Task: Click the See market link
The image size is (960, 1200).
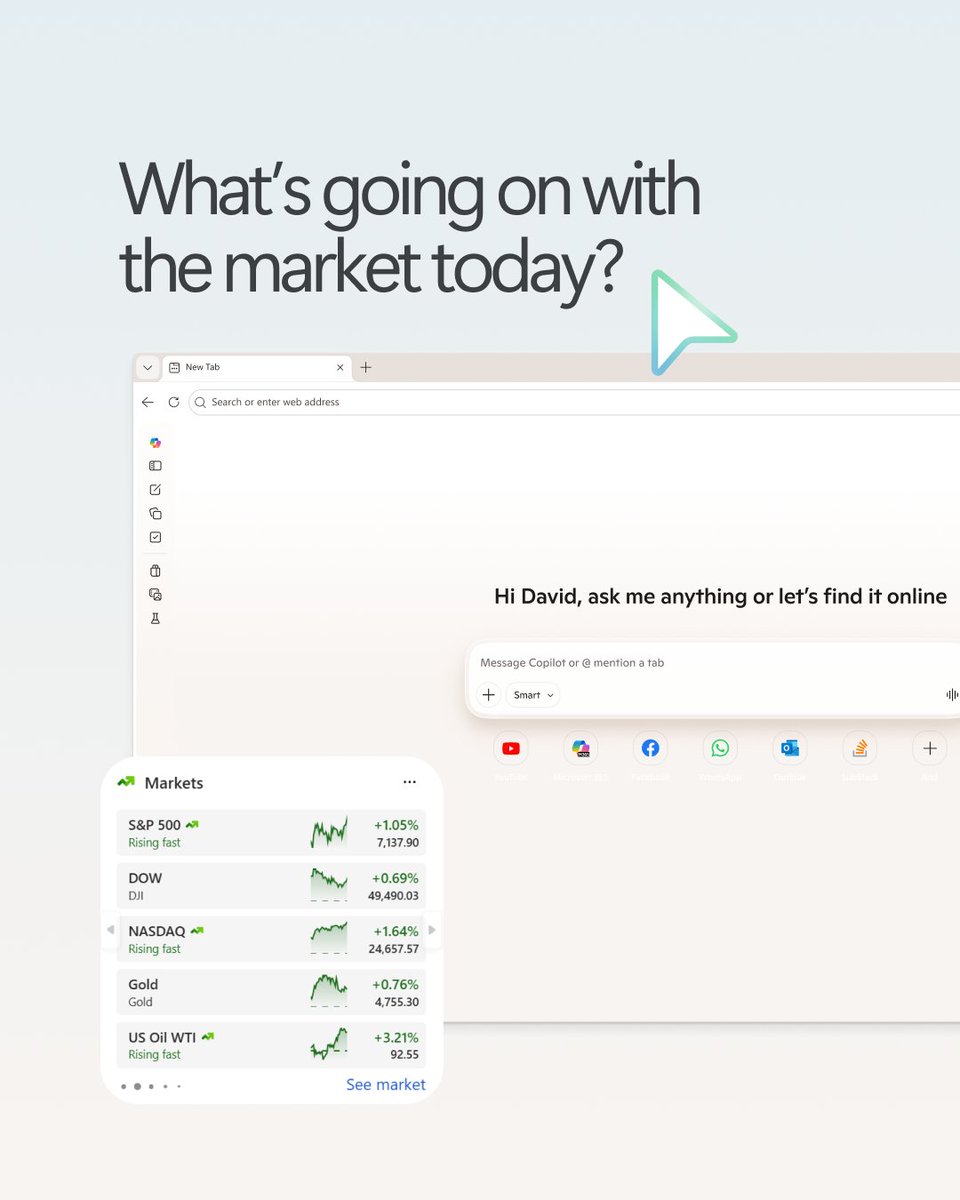Action: point(386,1085)
